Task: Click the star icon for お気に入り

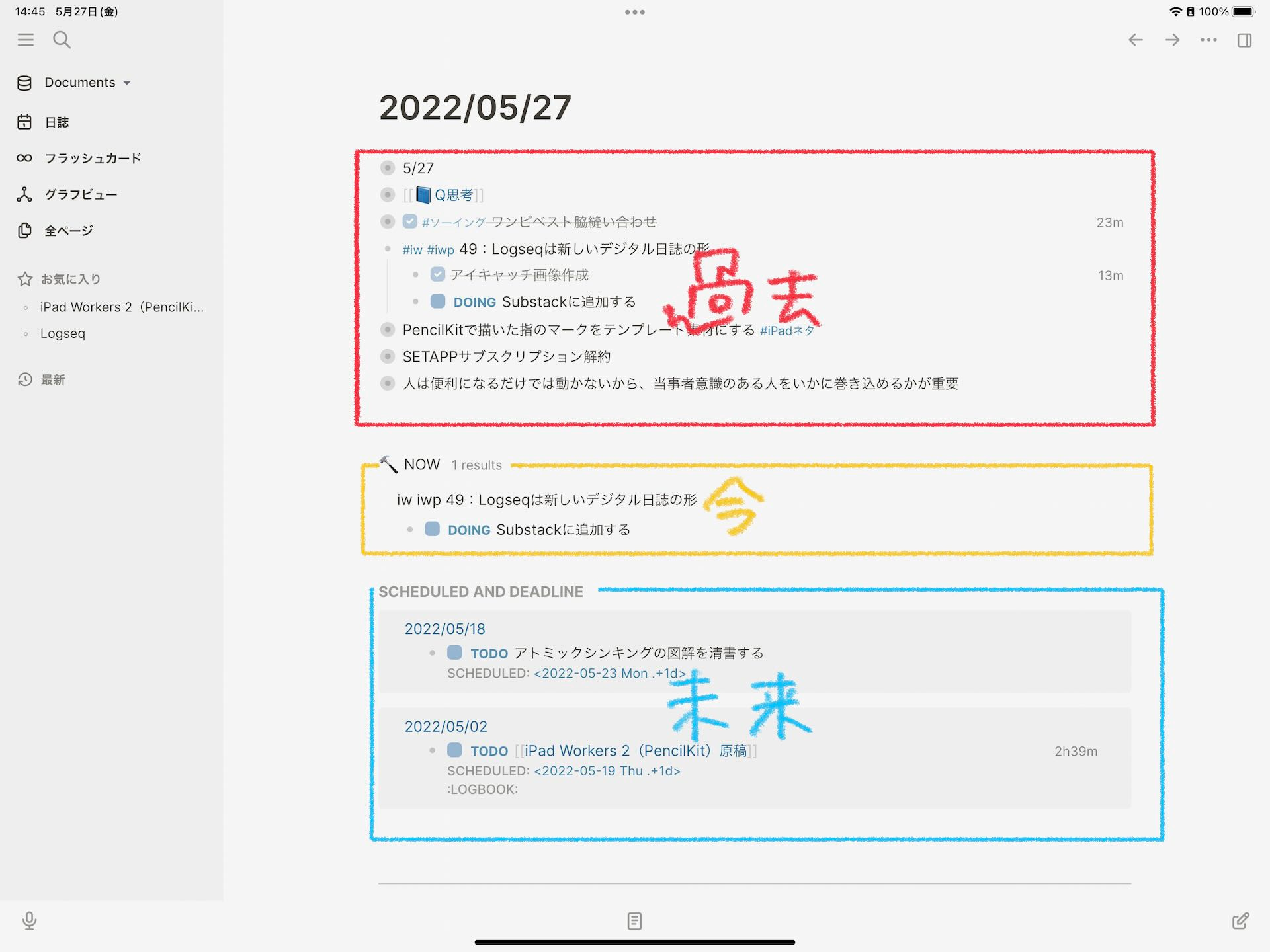Action: pos(25,279)
